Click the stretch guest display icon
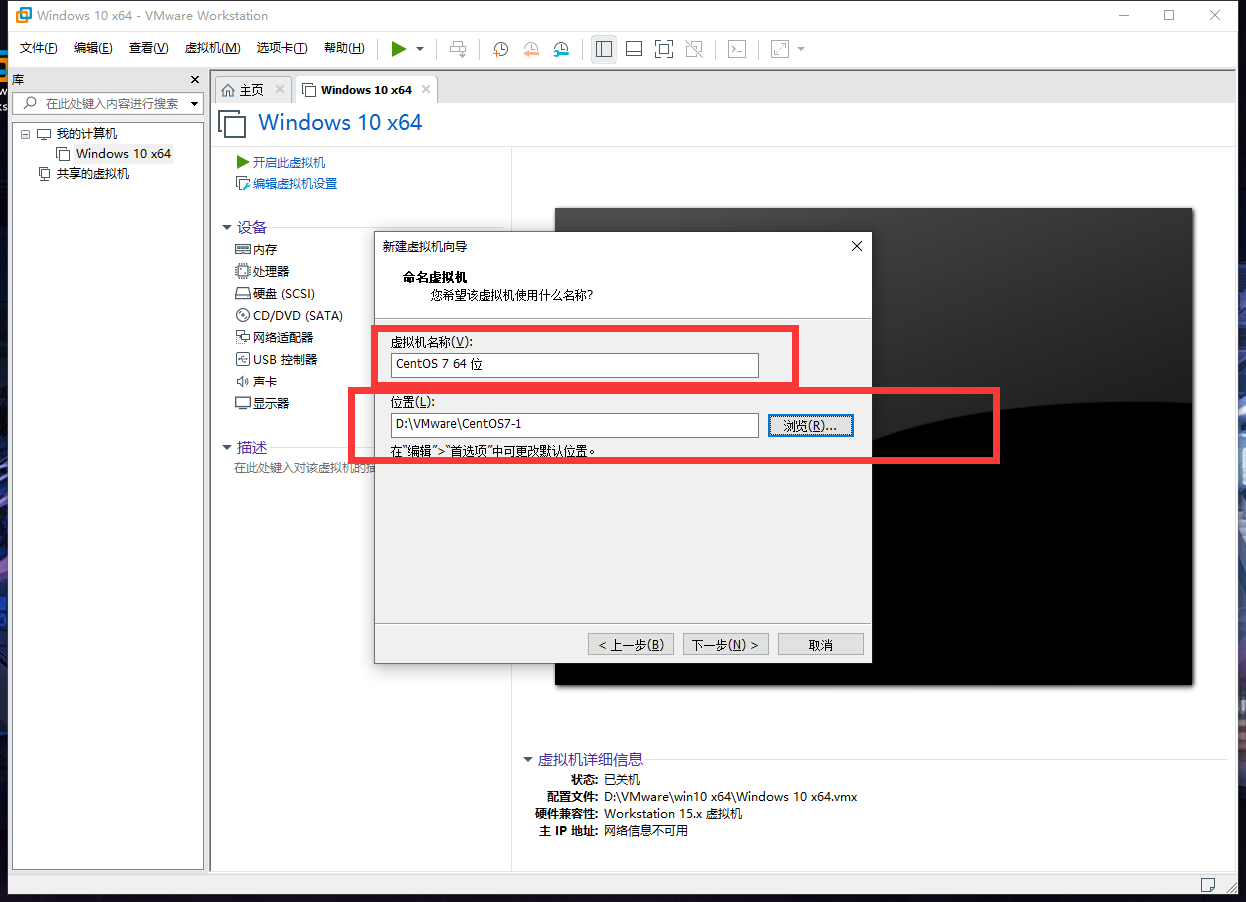1246x902 pixels. click(779, 48)
